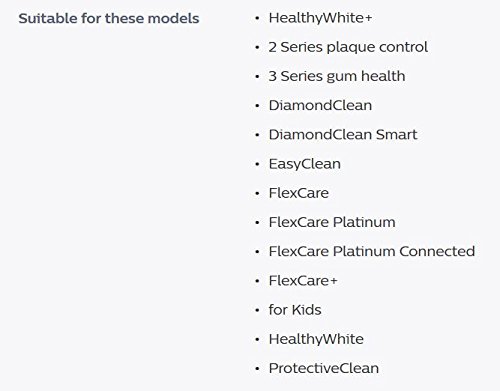This screenshot has height=391, width=500.
Task: Select the 'for Kids' entry
Action: coord(295,310)
